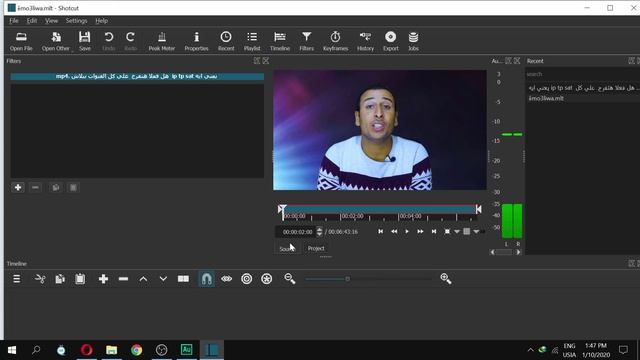Open the Open Other toolbar option
The image size is (640, 360).
click(x=56, y=41)
